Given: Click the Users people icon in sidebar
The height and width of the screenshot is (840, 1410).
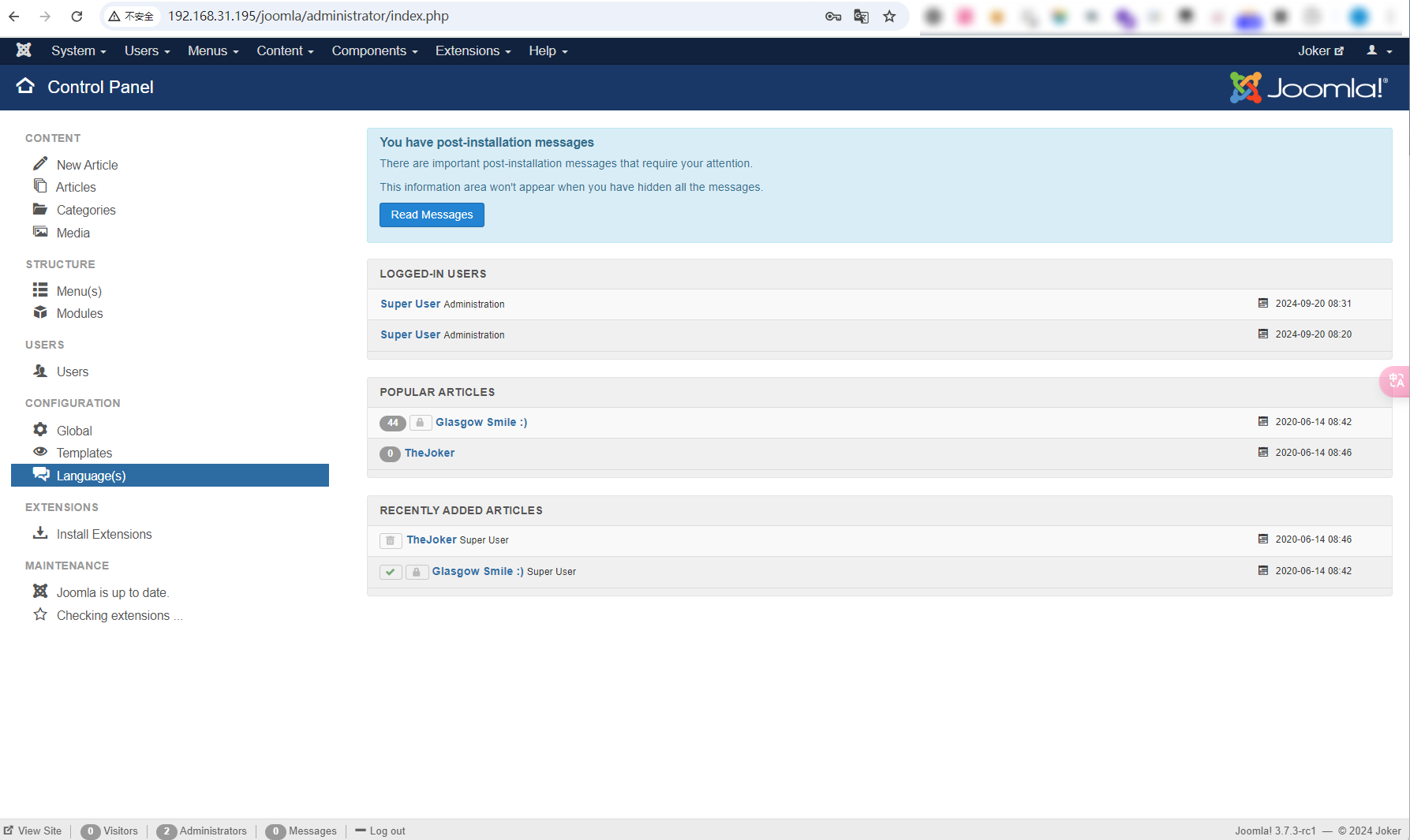Looking at the screenshot, I should pyautogui.click(x=40, y=371).
